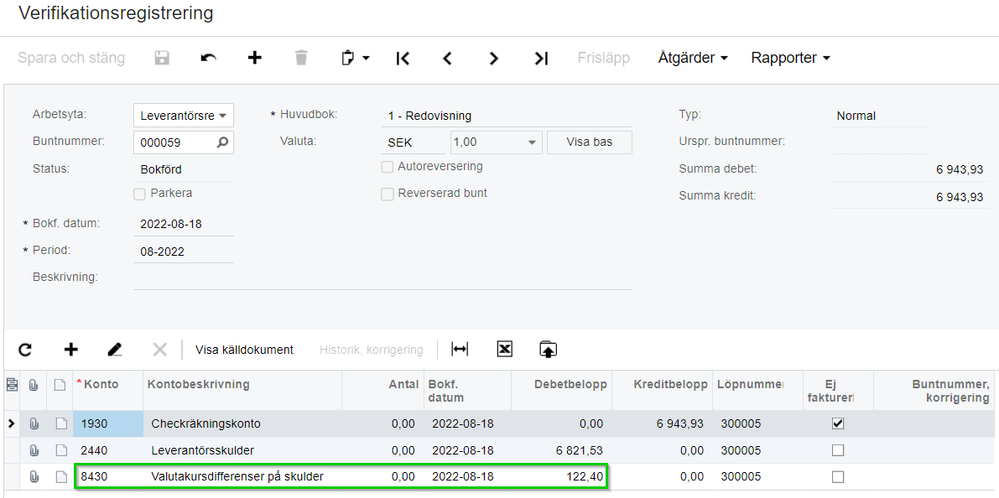Viewport: 999px width, 498px height.
Task: Click the row selector arrow for 1930
Action: click(11, 423)
